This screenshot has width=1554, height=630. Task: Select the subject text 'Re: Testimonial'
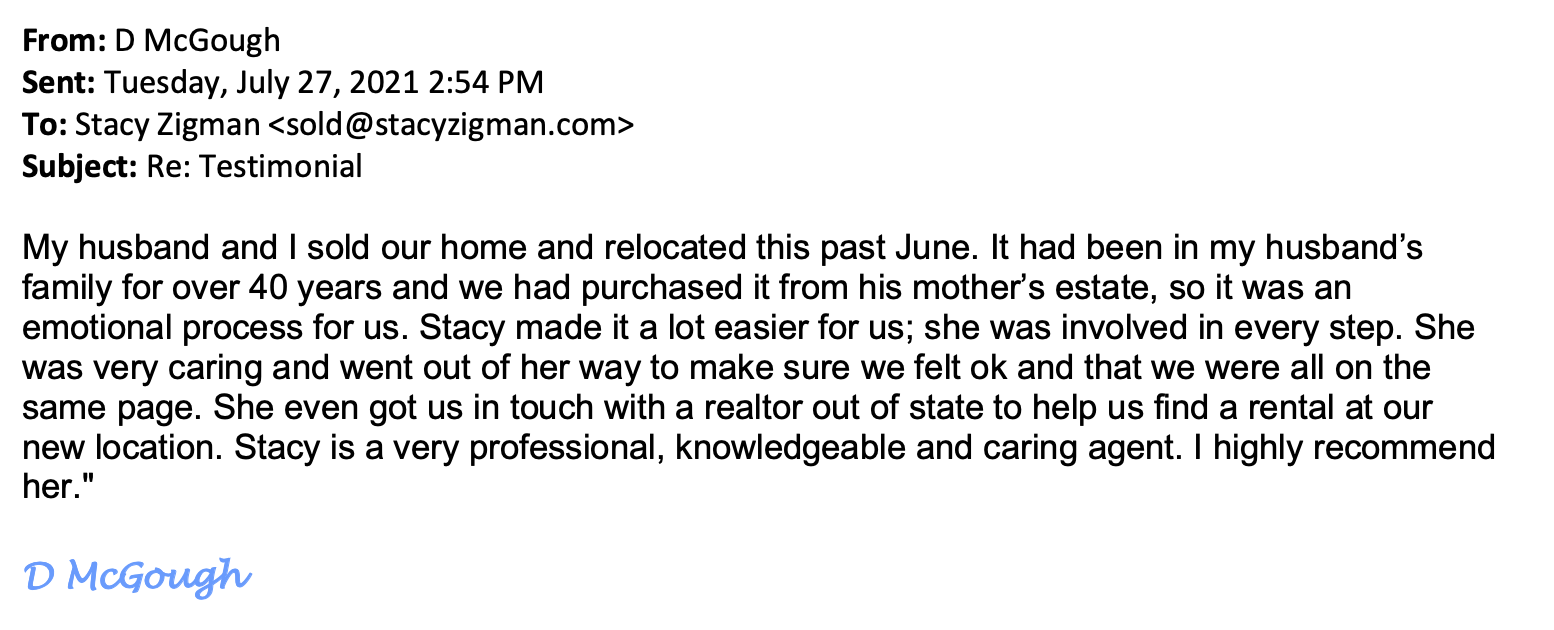coord(254,166)
